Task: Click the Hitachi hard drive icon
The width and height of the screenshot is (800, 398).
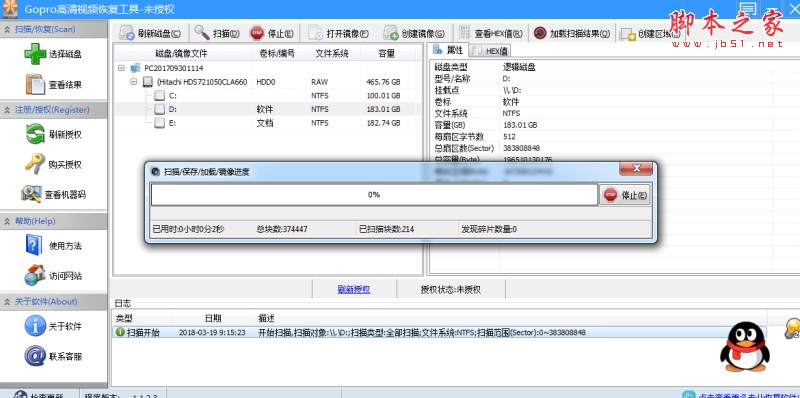Action: click(x=147, y=82)
